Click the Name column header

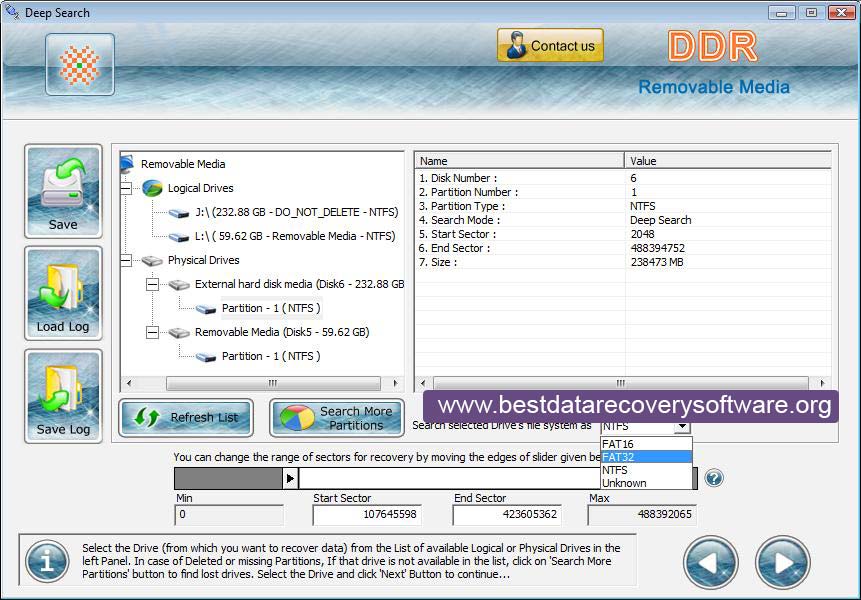519,161
